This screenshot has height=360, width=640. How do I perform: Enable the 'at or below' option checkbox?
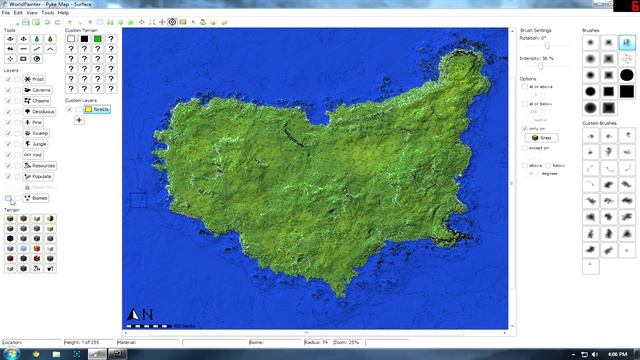click(524, 104)
